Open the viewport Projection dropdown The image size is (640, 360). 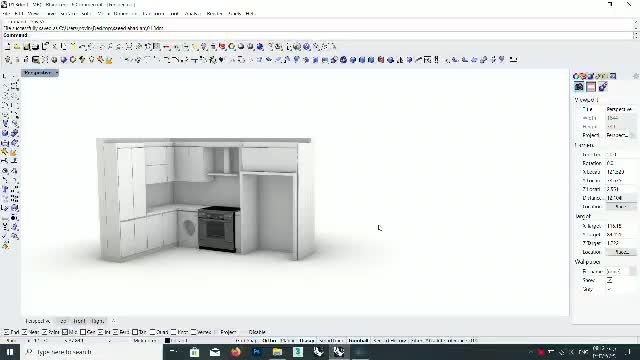tap(620, 135)
